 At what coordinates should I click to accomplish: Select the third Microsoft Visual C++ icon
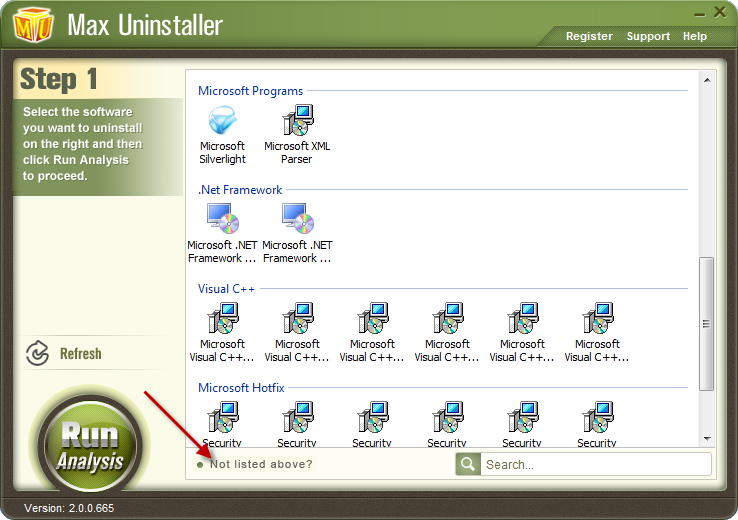pyautogui.click(x=373, y=318)
